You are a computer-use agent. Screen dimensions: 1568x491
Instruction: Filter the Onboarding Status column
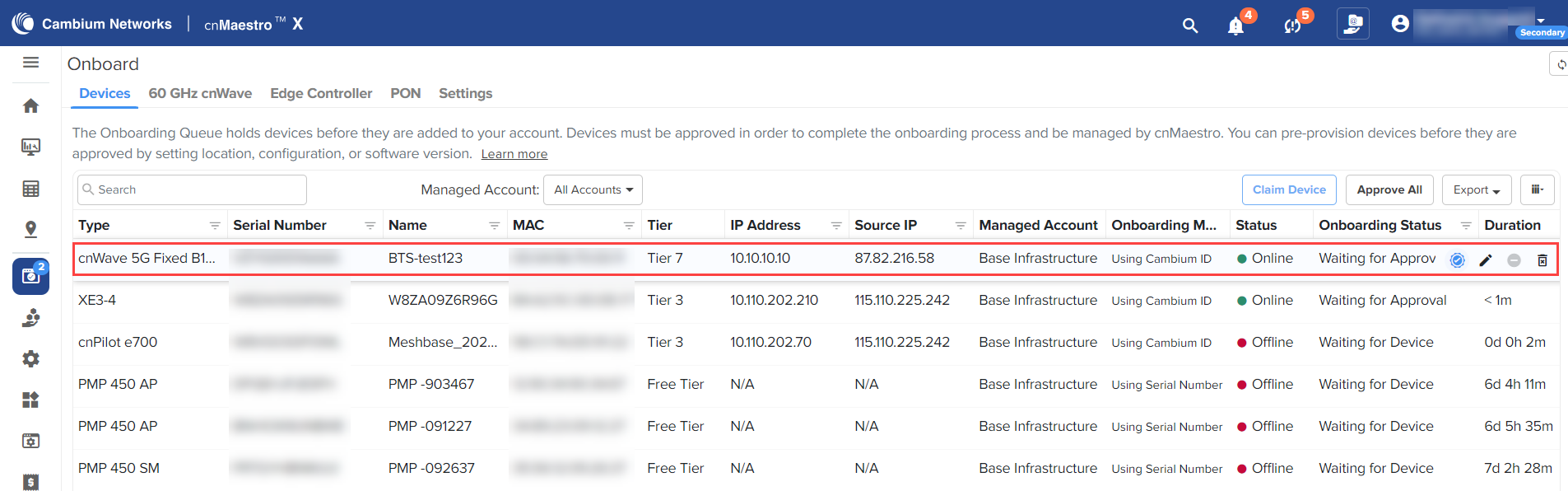(1466, 226)
